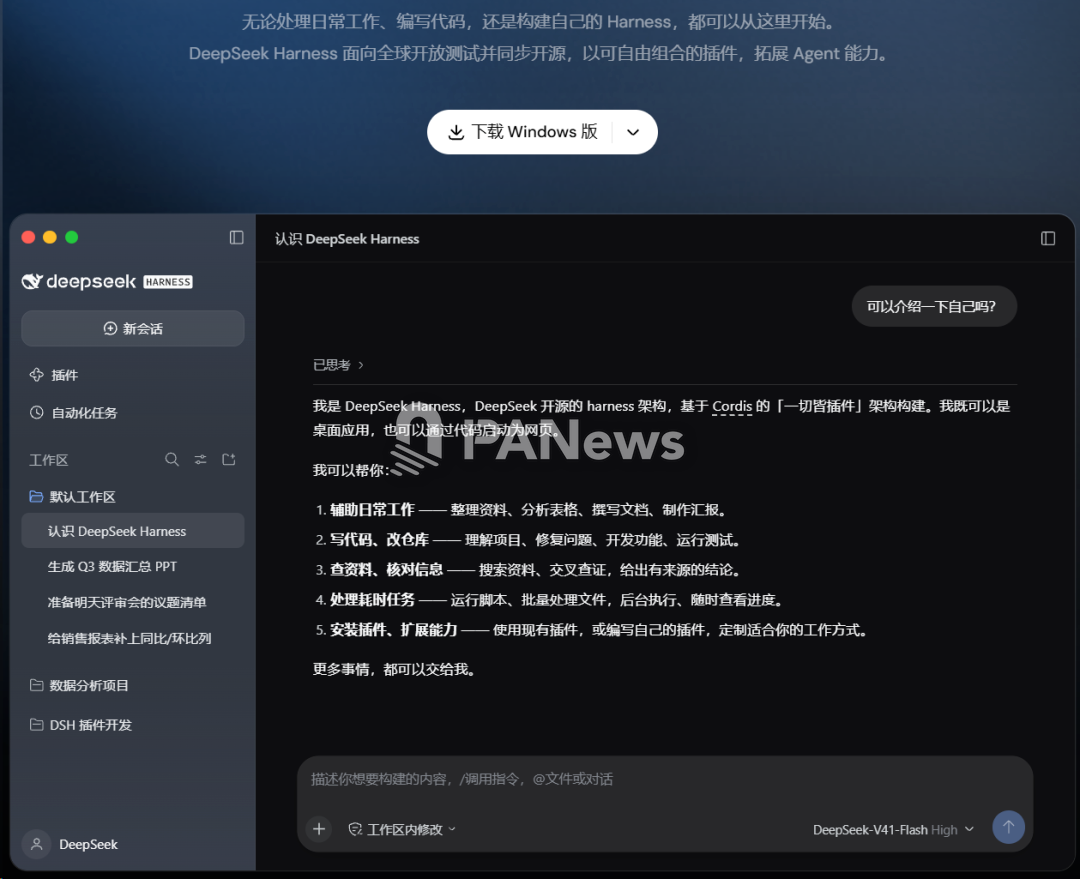Click the text 更多事情，都可以交给我。
The height and width of the screenshot is (879, 1080).
(395, 669)
